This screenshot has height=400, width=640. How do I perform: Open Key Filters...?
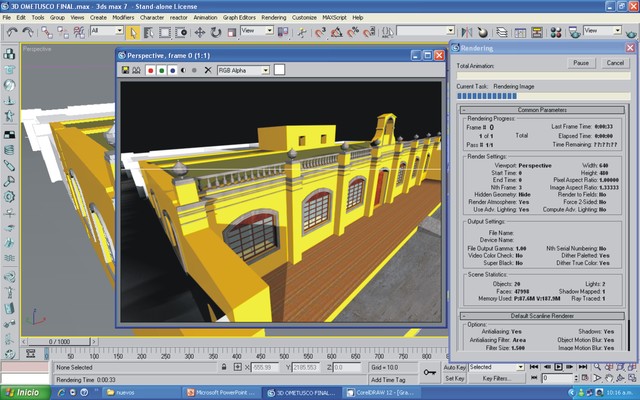pos(496,378)
